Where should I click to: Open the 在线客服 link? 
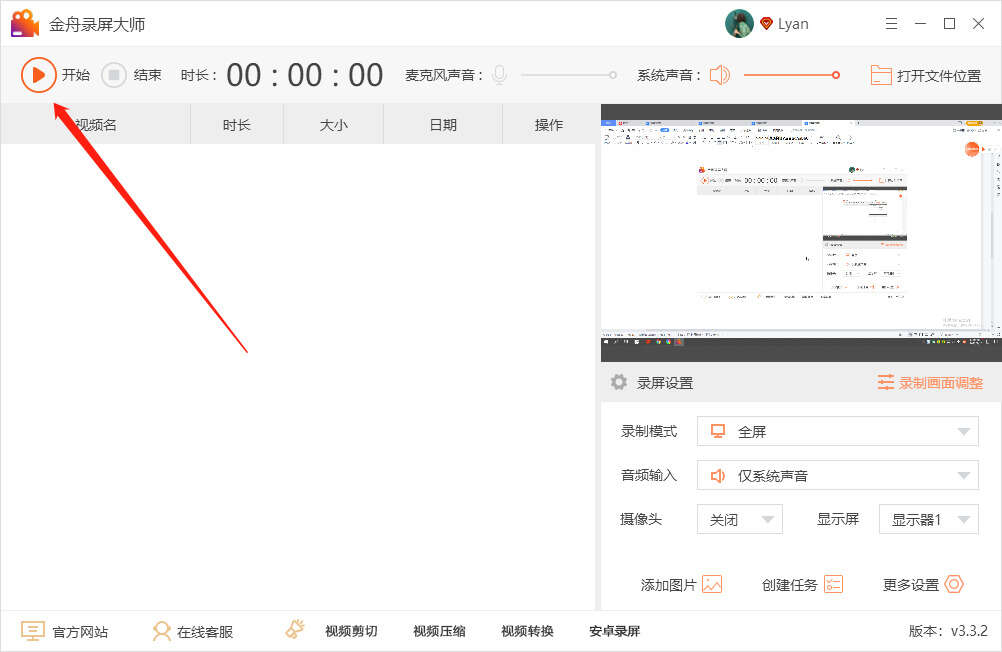[205, 632]
